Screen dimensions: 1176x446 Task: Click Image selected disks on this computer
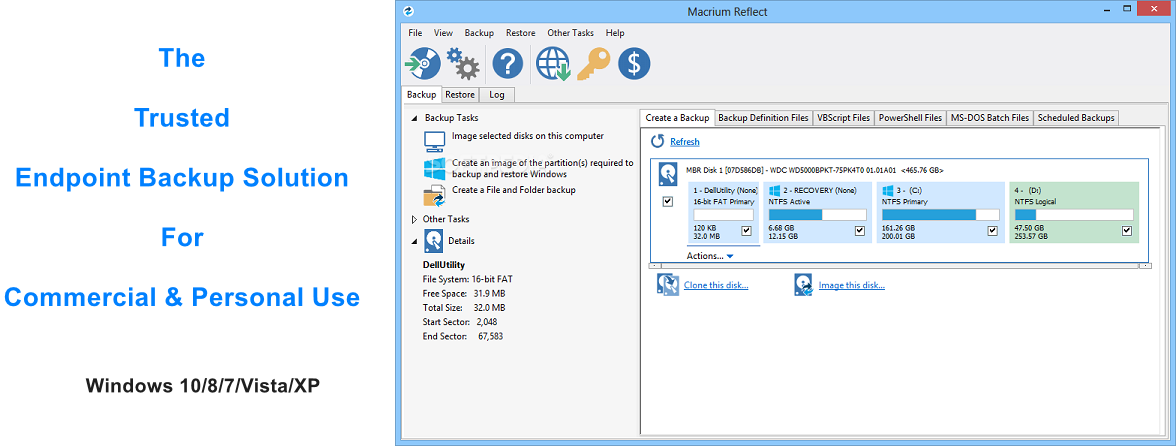(x=527, y=136)
